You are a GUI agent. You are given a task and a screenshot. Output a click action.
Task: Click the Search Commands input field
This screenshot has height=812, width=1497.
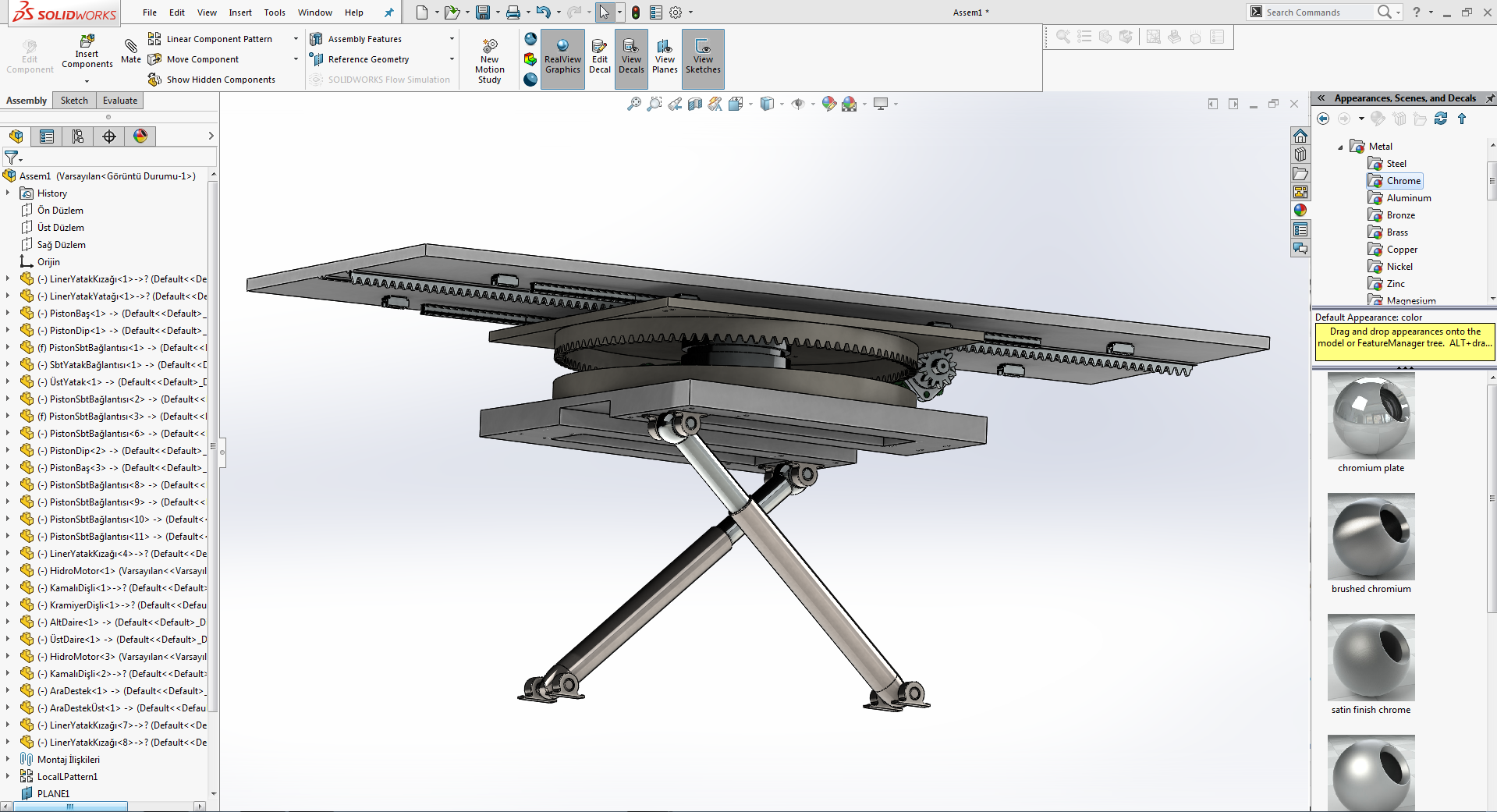tap(1317, 12)
